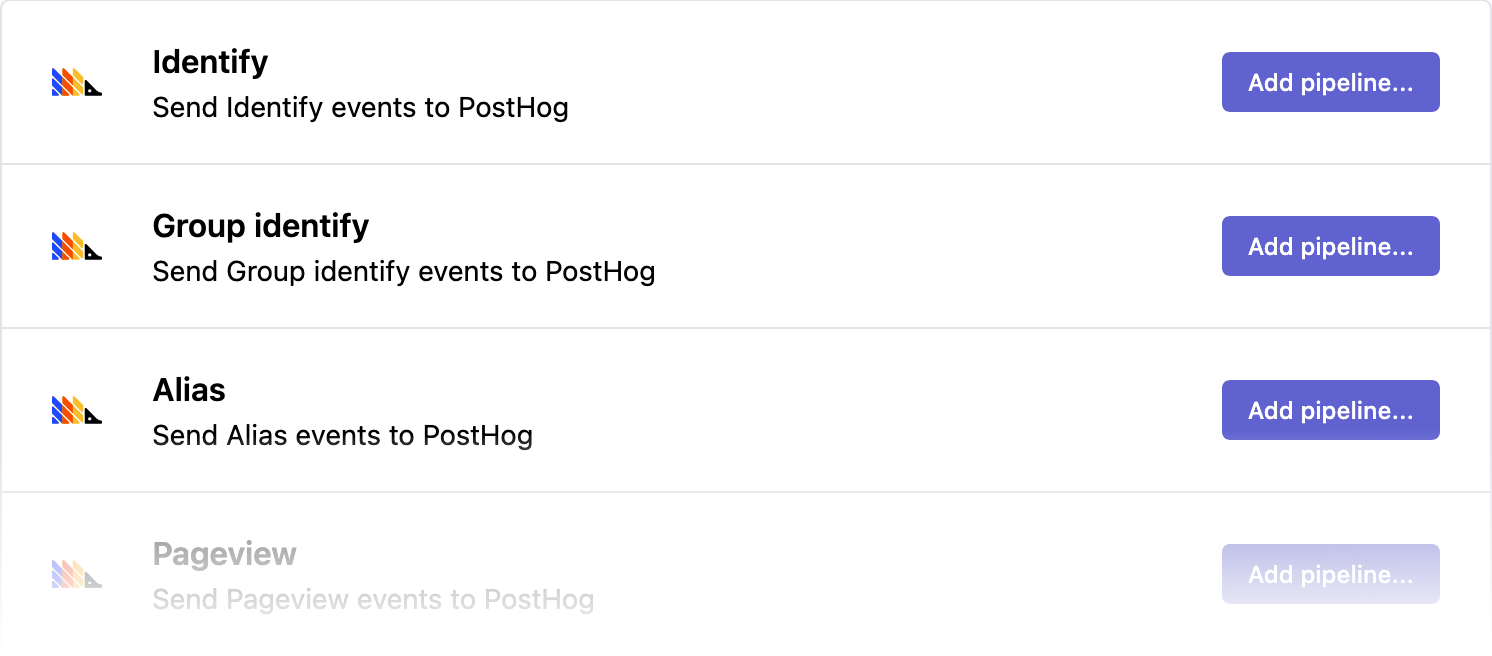1492x656 pixels.
Task: Click the Group identify description text
Action: pyautogui.click(x=403, y=271)
